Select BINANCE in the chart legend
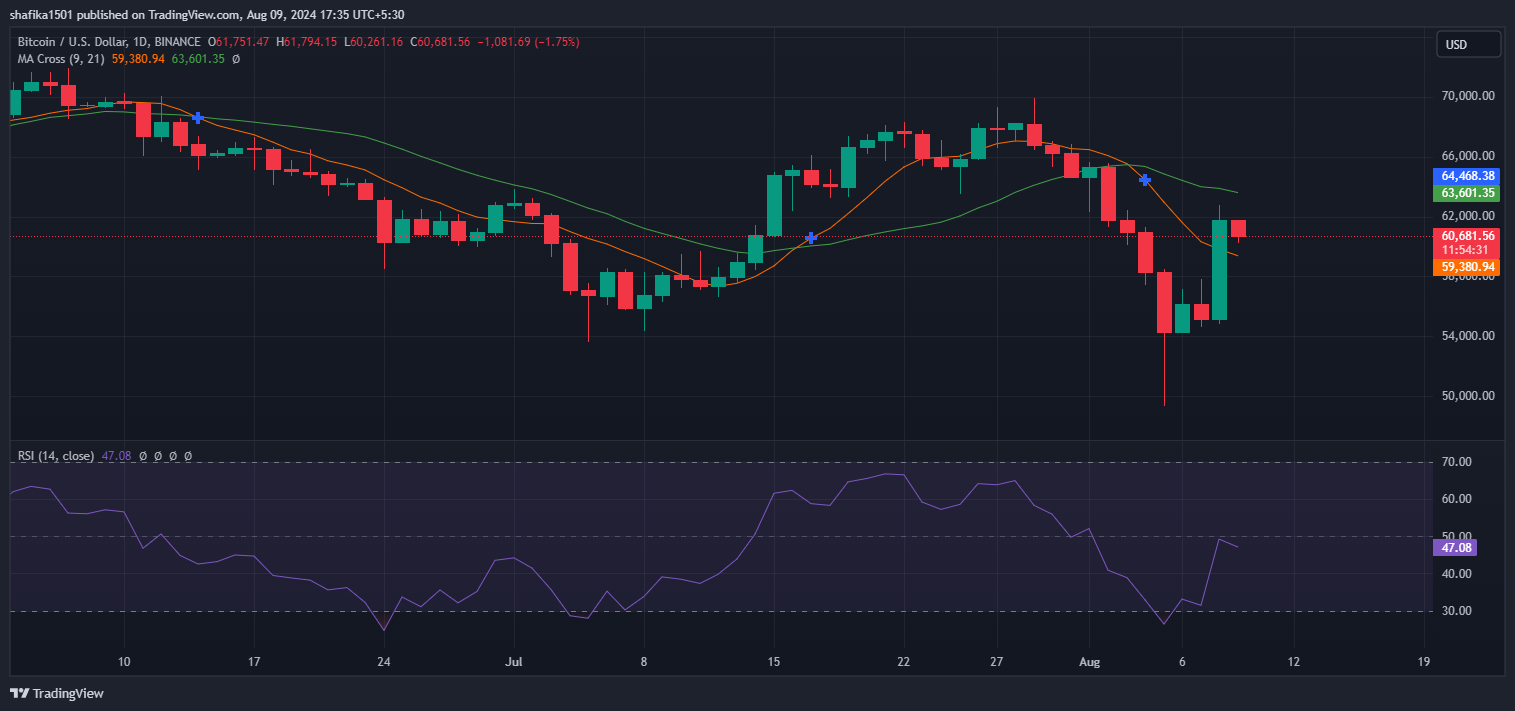This screenshot has width=1515, height=711. [178, 41]
